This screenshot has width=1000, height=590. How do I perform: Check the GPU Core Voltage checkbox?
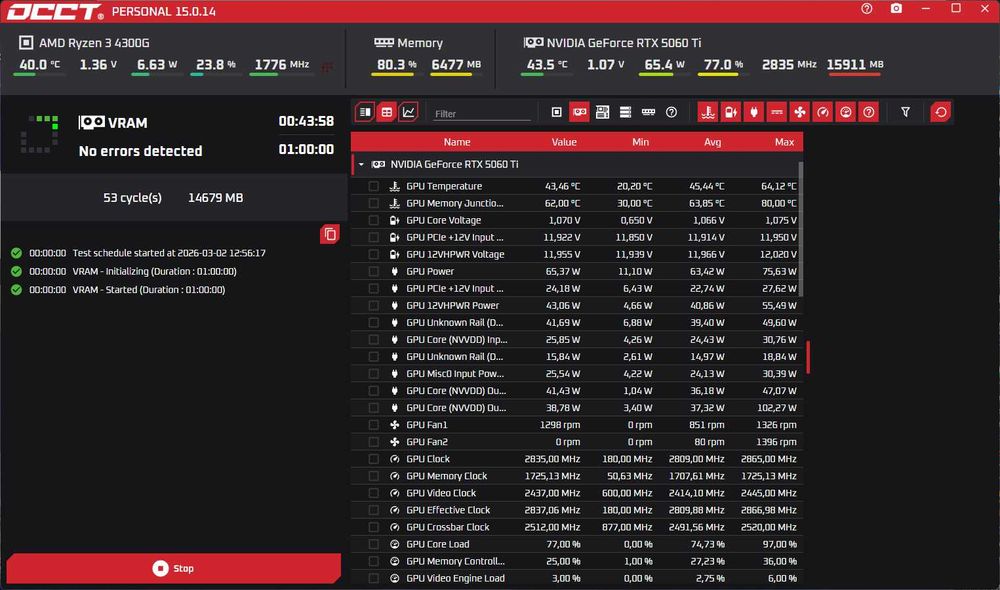tap(374, 220)
